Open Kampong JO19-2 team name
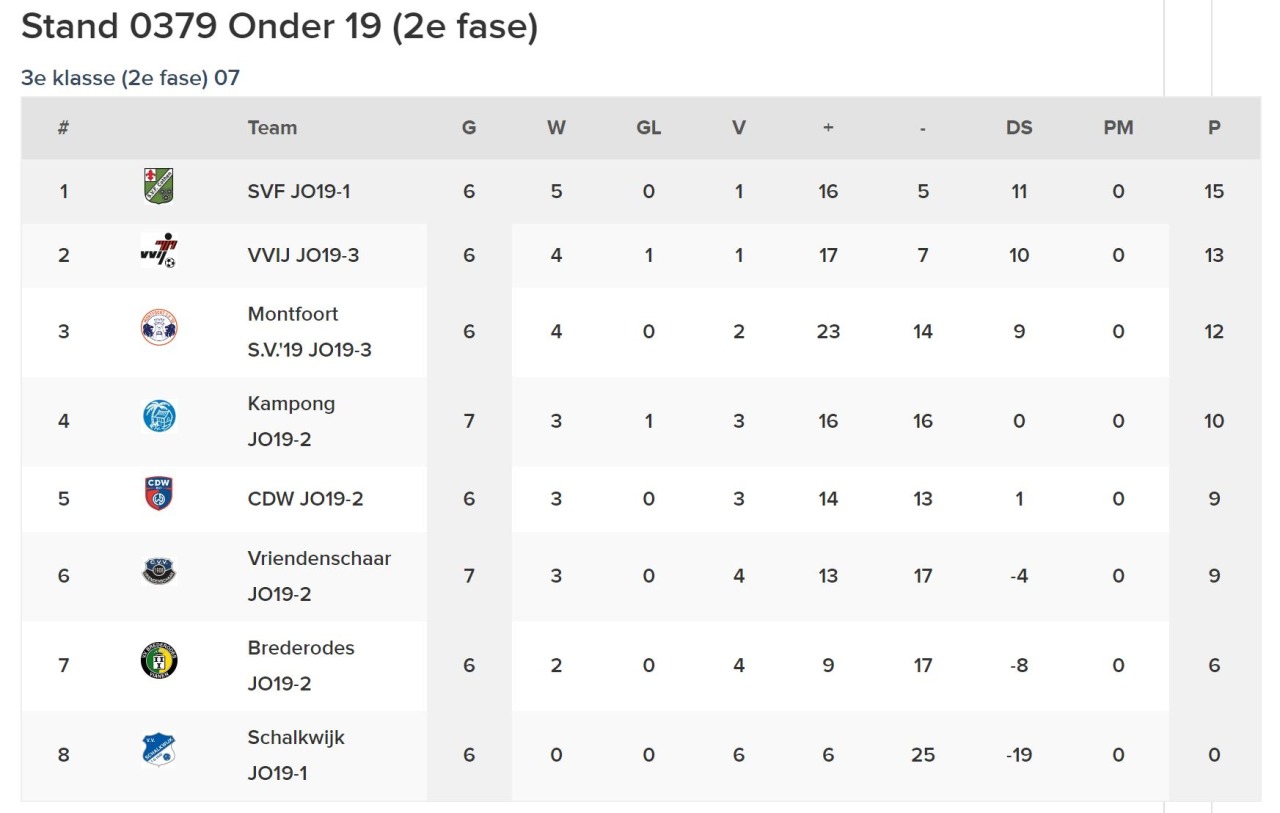Screen dimensions: 1280x813 point(292,421)
